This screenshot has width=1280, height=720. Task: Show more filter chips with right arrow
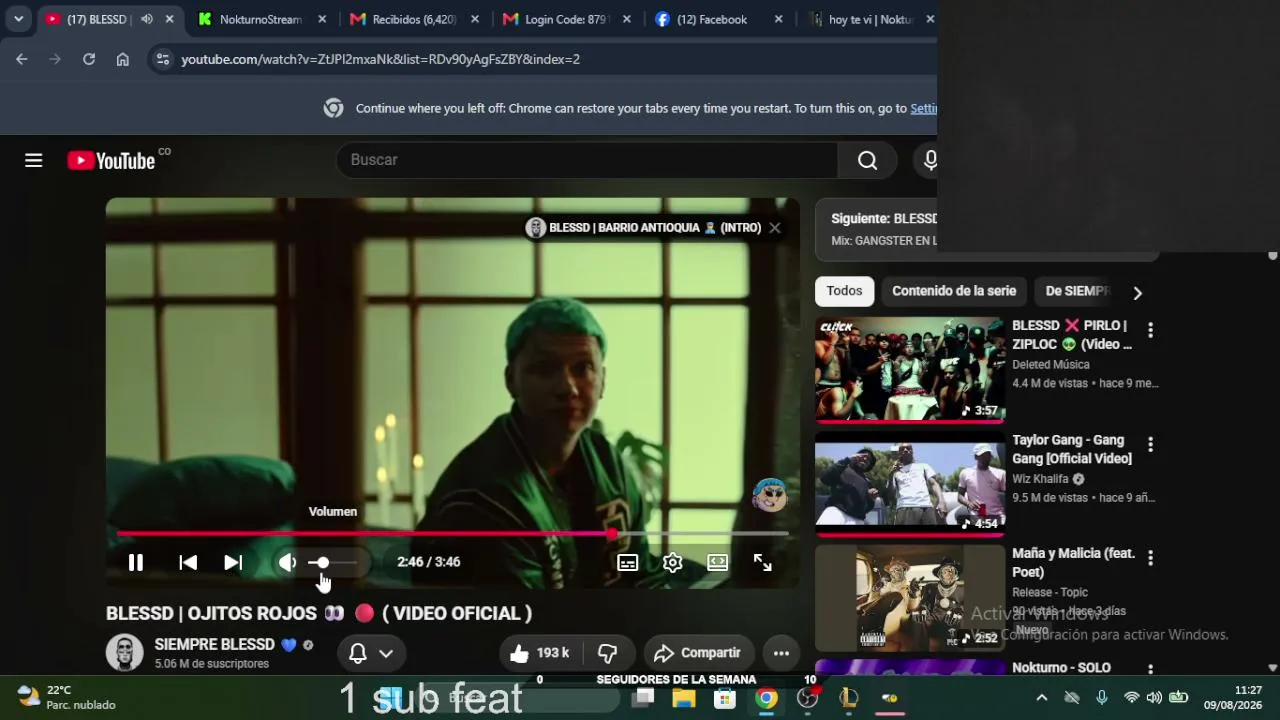pos(1137,292)
